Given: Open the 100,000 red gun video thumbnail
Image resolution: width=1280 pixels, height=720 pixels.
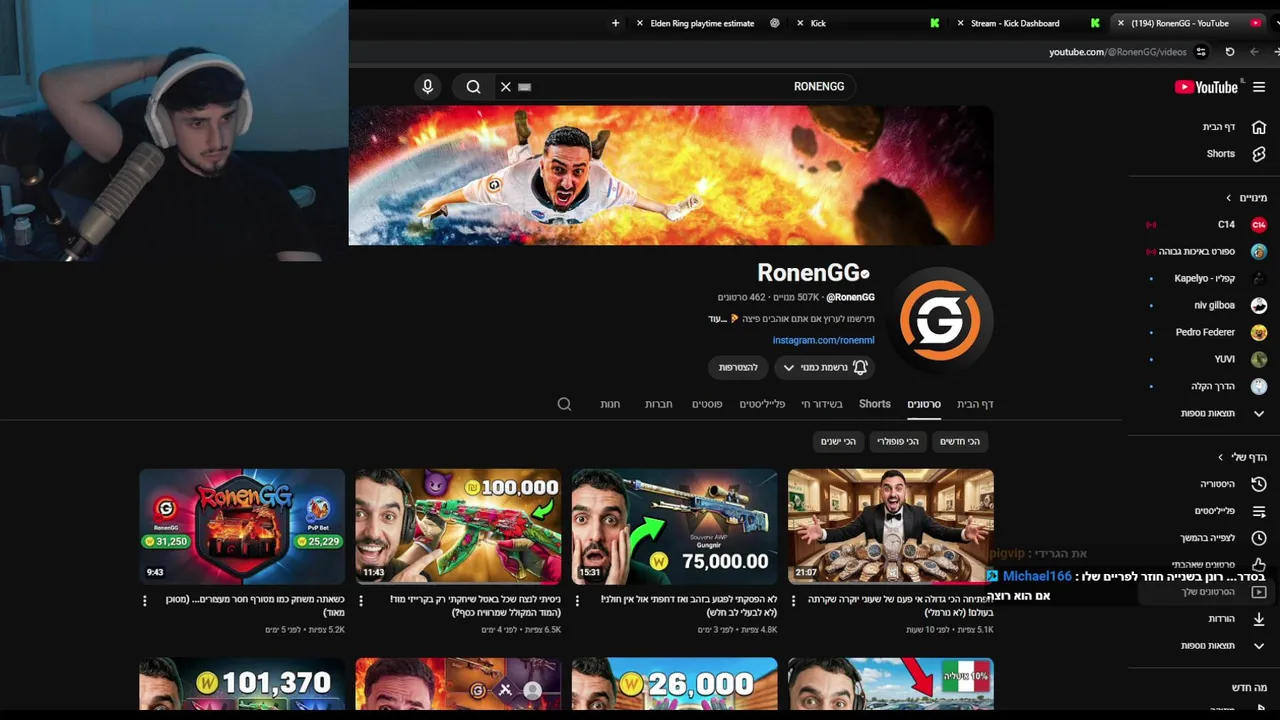Looking at the screenshot, I should (x=458, y=526).
